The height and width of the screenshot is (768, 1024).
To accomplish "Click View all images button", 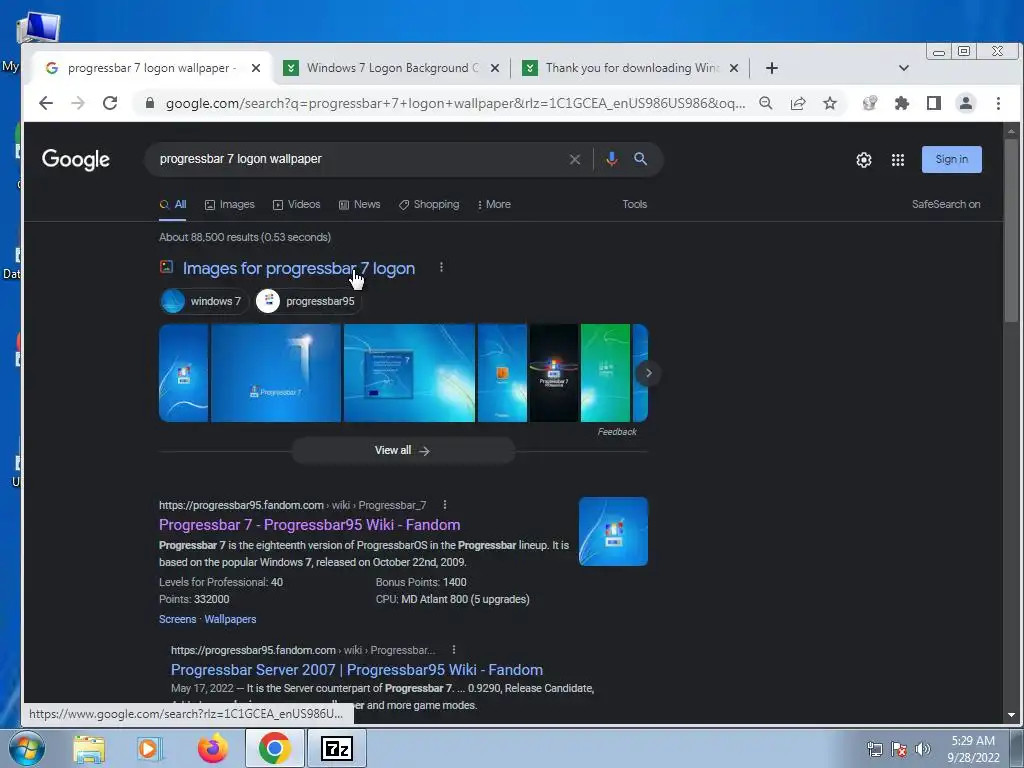I will point(403,451).
